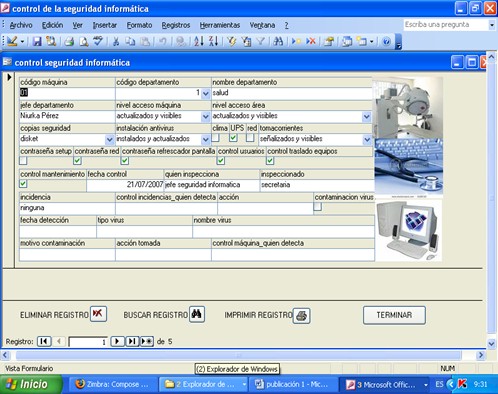Click the TERMINAR button
The width and height of the screenshot is (498, 394).
click(x=394, y=315)
